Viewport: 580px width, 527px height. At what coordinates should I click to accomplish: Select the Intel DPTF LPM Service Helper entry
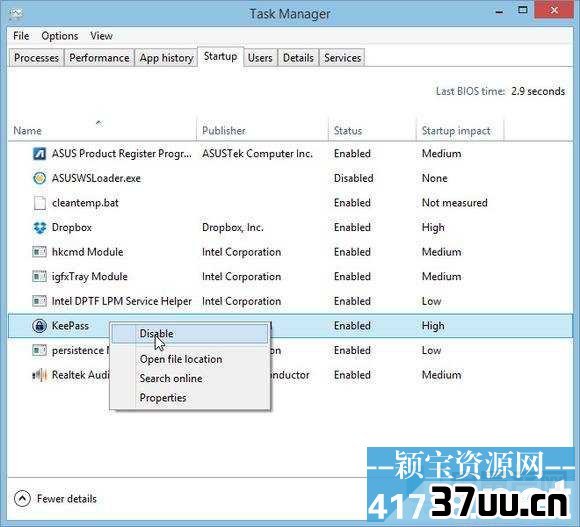[122, 301]
